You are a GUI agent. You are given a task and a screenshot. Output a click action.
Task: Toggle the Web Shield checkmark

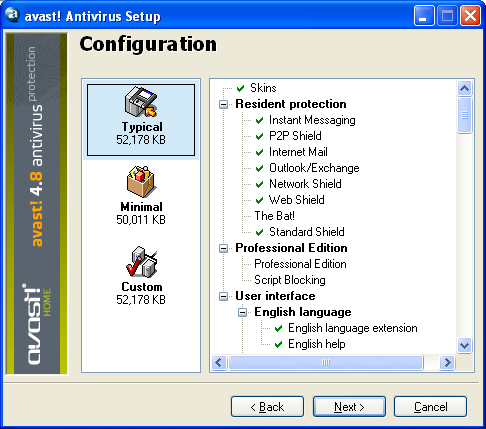pos(260,200)
